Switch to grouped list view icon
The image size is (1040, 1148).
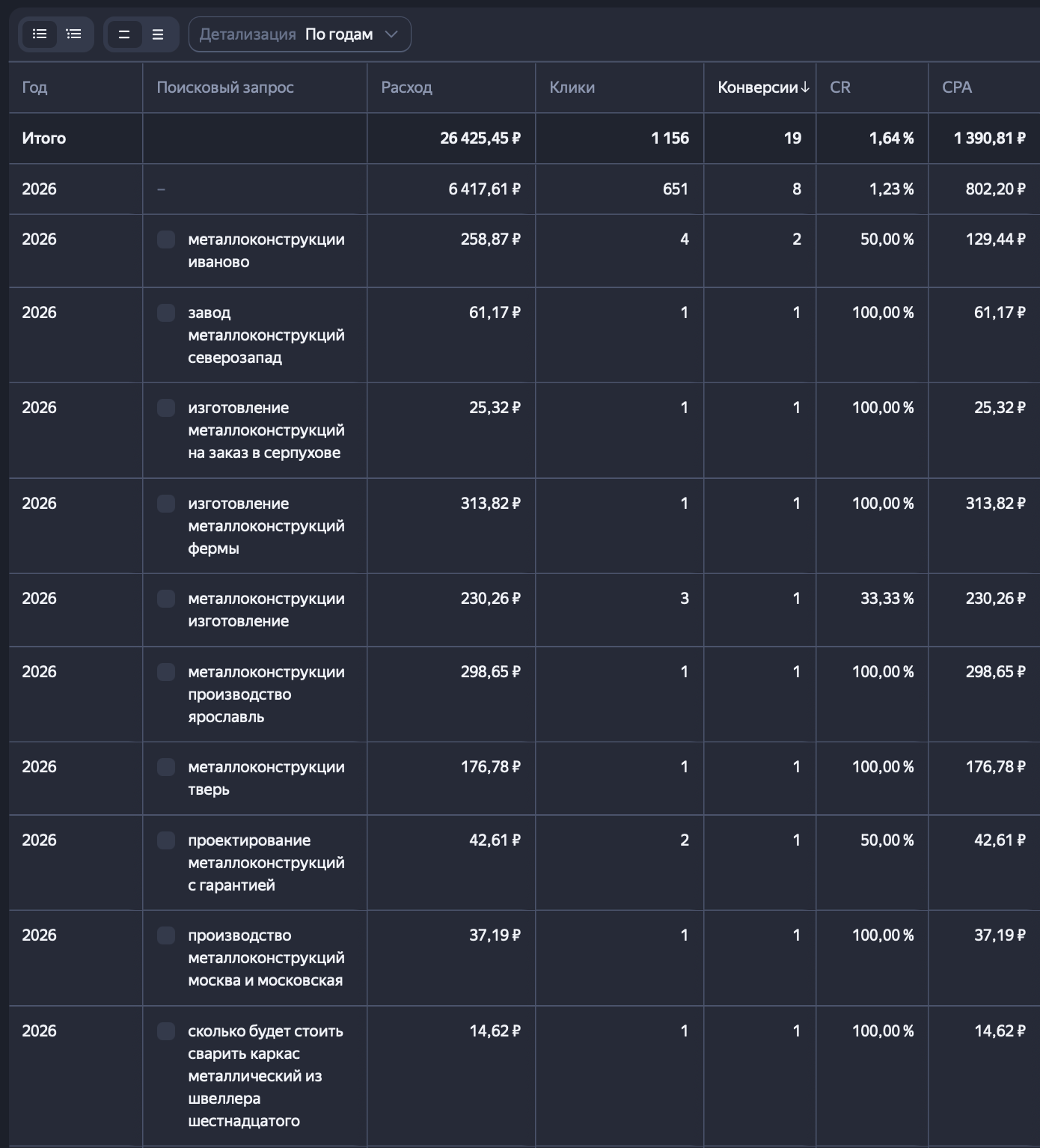[74, 34]
